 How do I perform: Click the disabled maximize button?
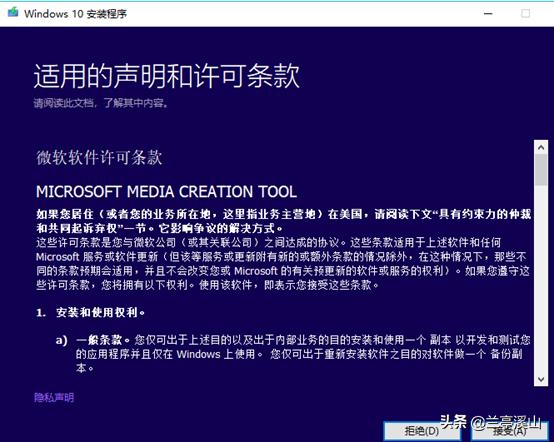click(x=525, y=14)
